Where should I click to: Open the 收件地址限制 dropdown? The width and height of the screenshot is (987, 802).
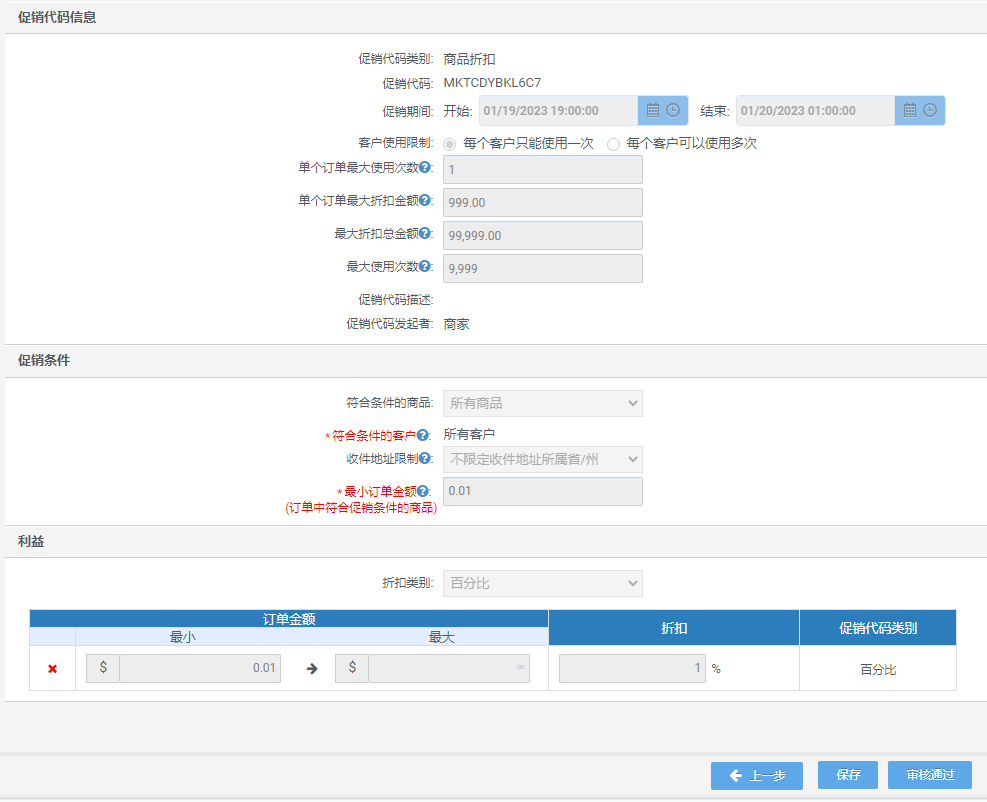542,459
